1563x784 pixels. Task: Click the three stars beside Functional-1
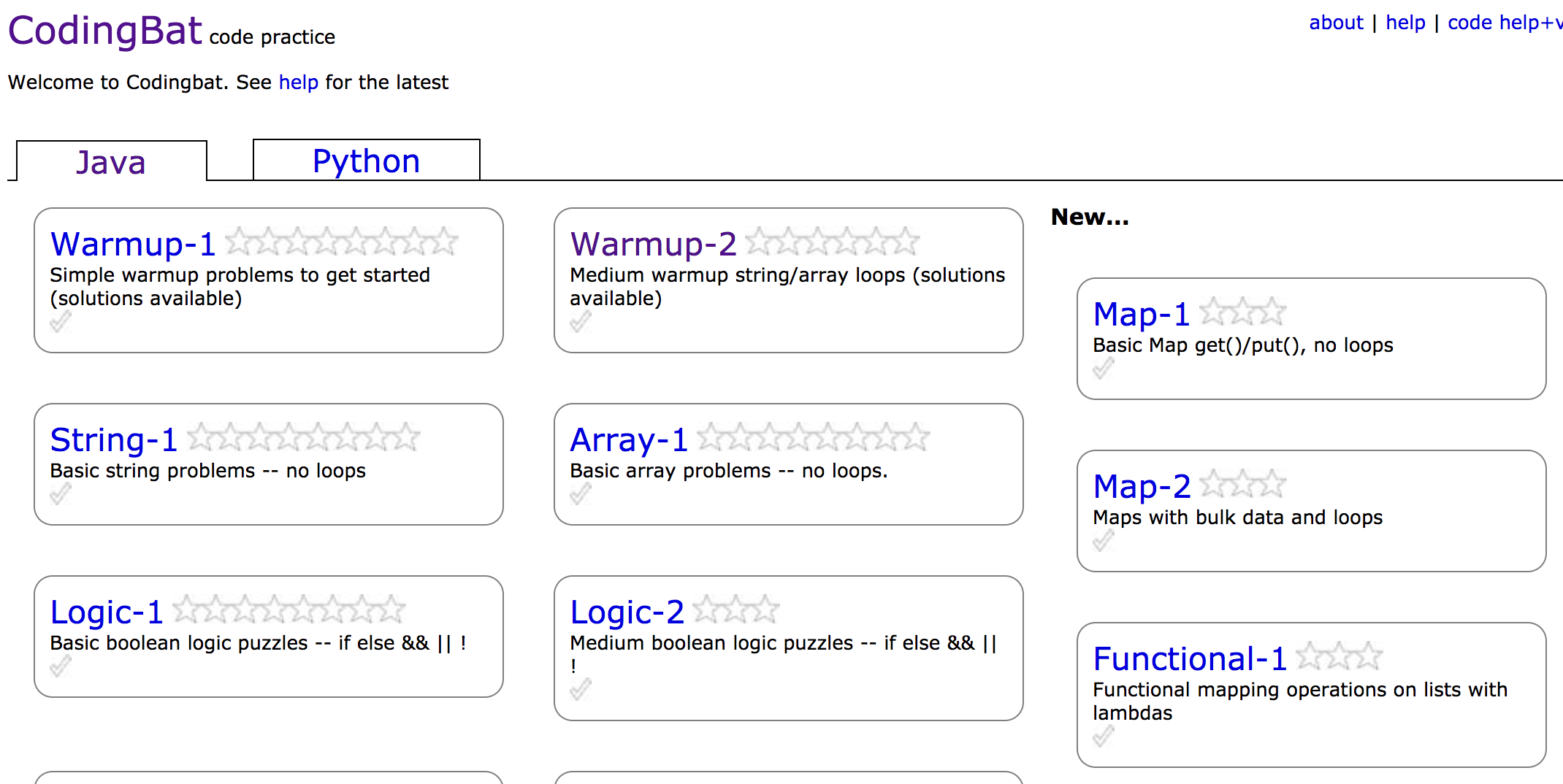[x=1340, y=656]
